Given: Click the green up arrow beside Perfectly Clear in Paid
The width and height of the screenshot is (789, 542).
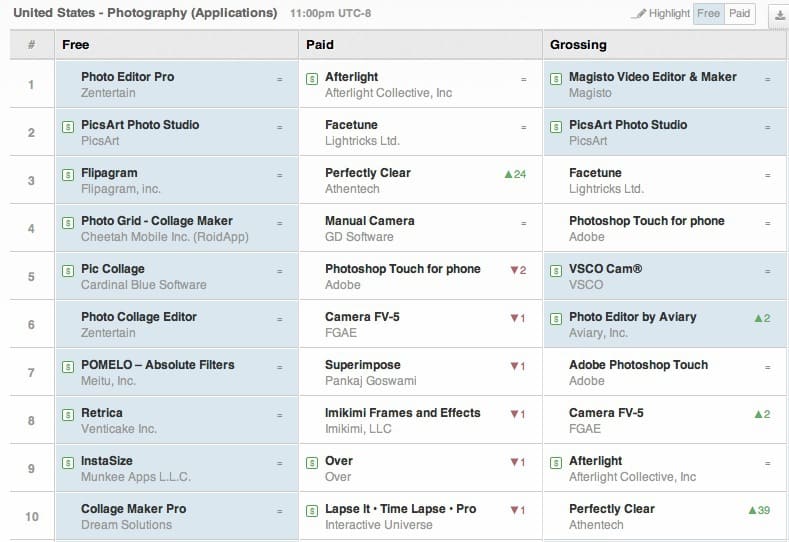Looking at the screenshot, I should click(x=508, y=174).
